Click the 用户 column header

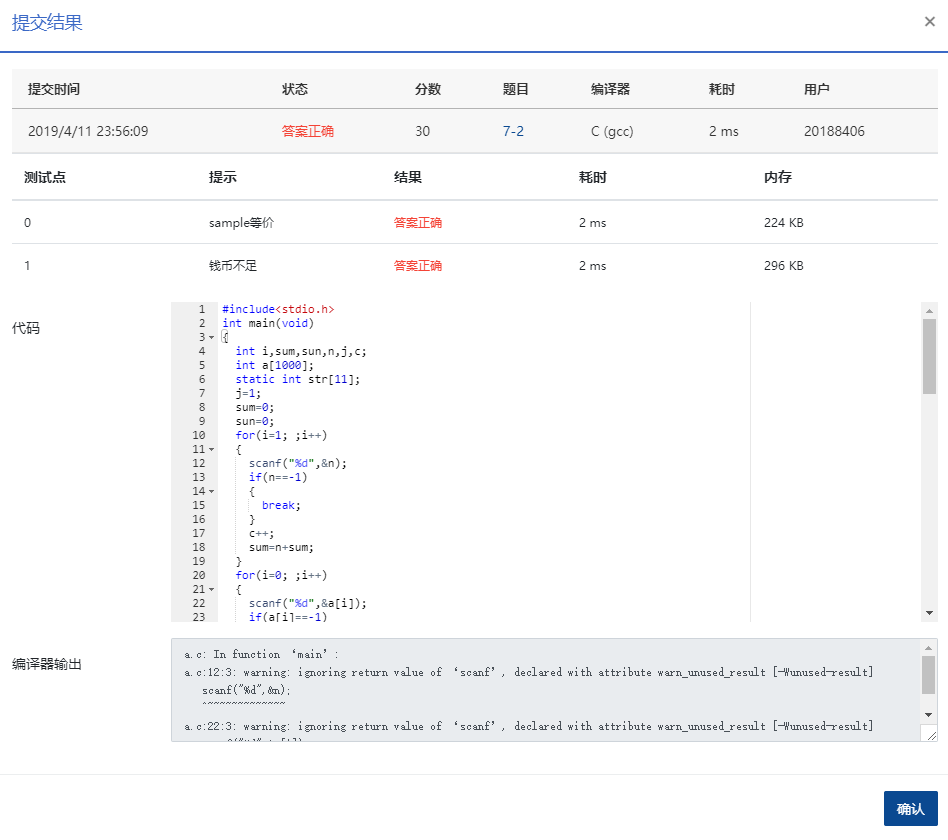click(817, 89)
